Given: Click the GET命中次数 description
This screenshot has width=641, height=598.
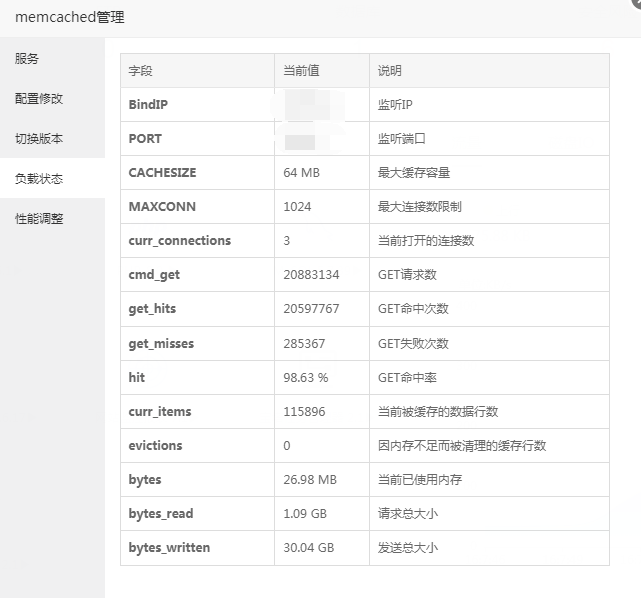Looking at the screenshot, I should pyautogui.click(x=413, y=309).
